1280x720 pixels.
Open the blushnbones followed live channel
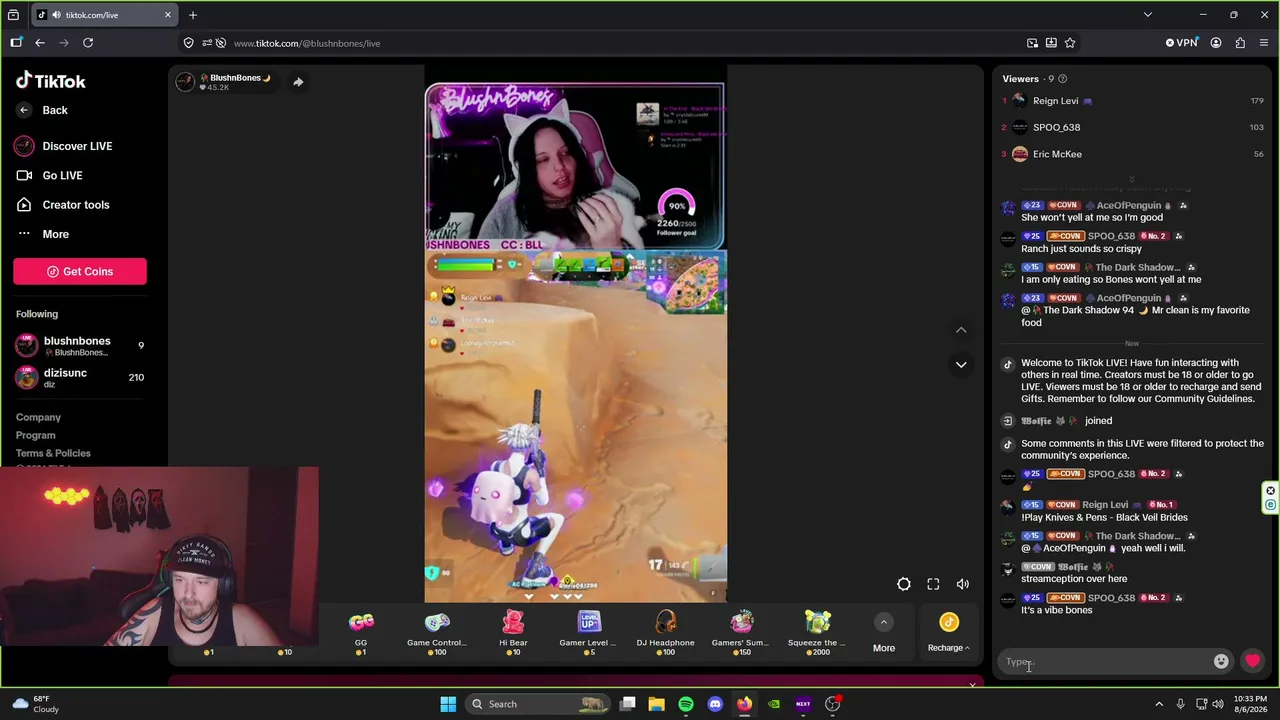tap(80, 346)
